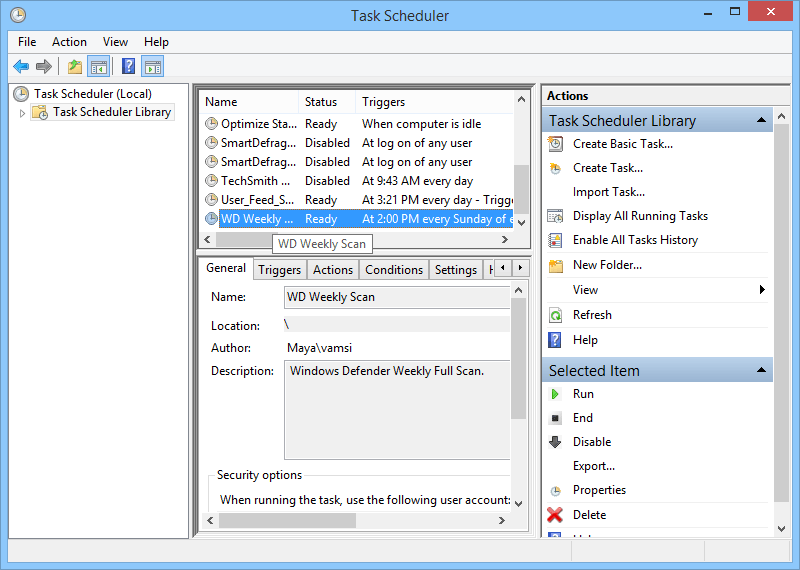The width and height of the screenshot is (800, 570).
Task: Click the details pane horizontal scroll right arrow
Action: (502, 521)
